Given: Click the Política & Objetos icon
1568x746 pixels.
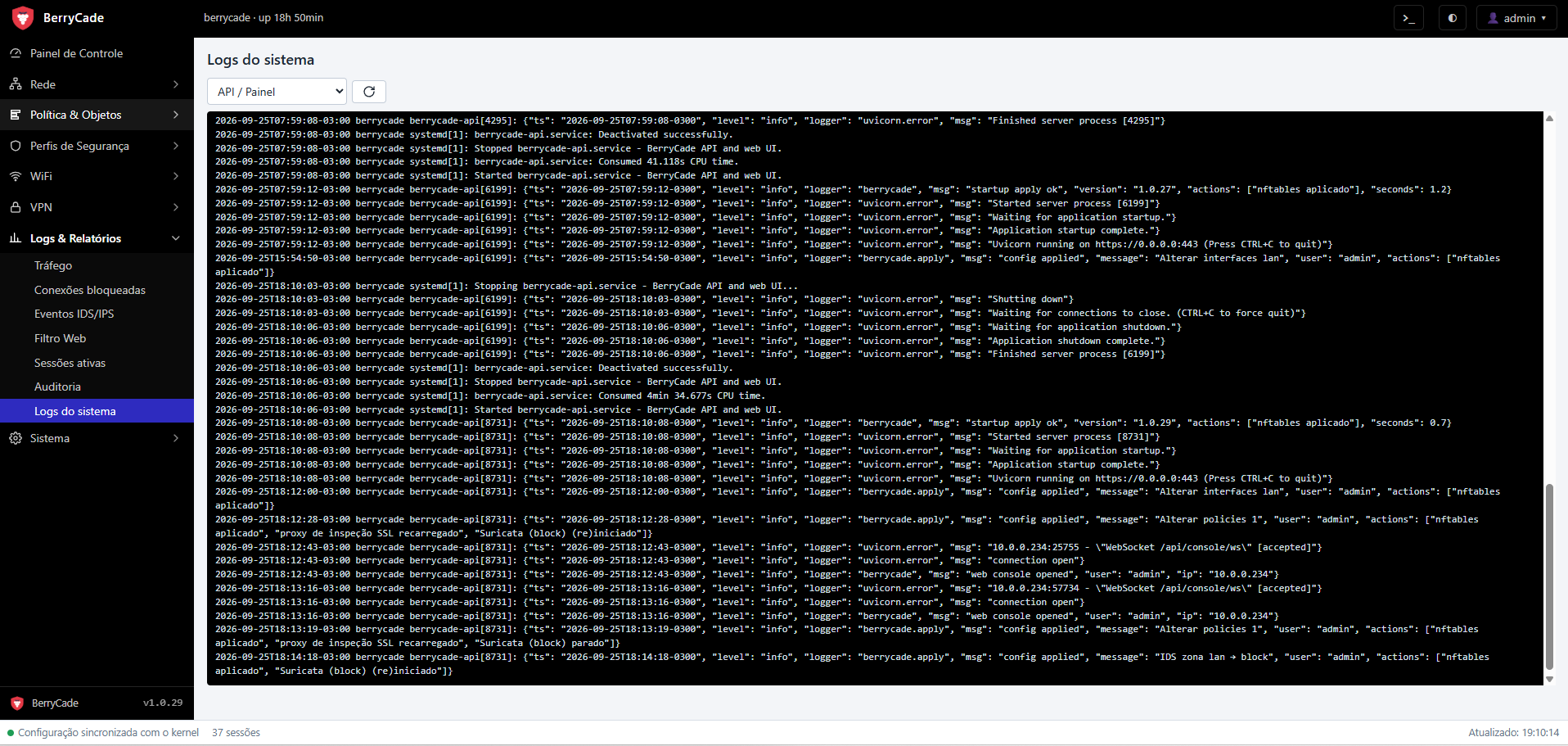Looking at the screenshot, I should click(x=16, y=115).
